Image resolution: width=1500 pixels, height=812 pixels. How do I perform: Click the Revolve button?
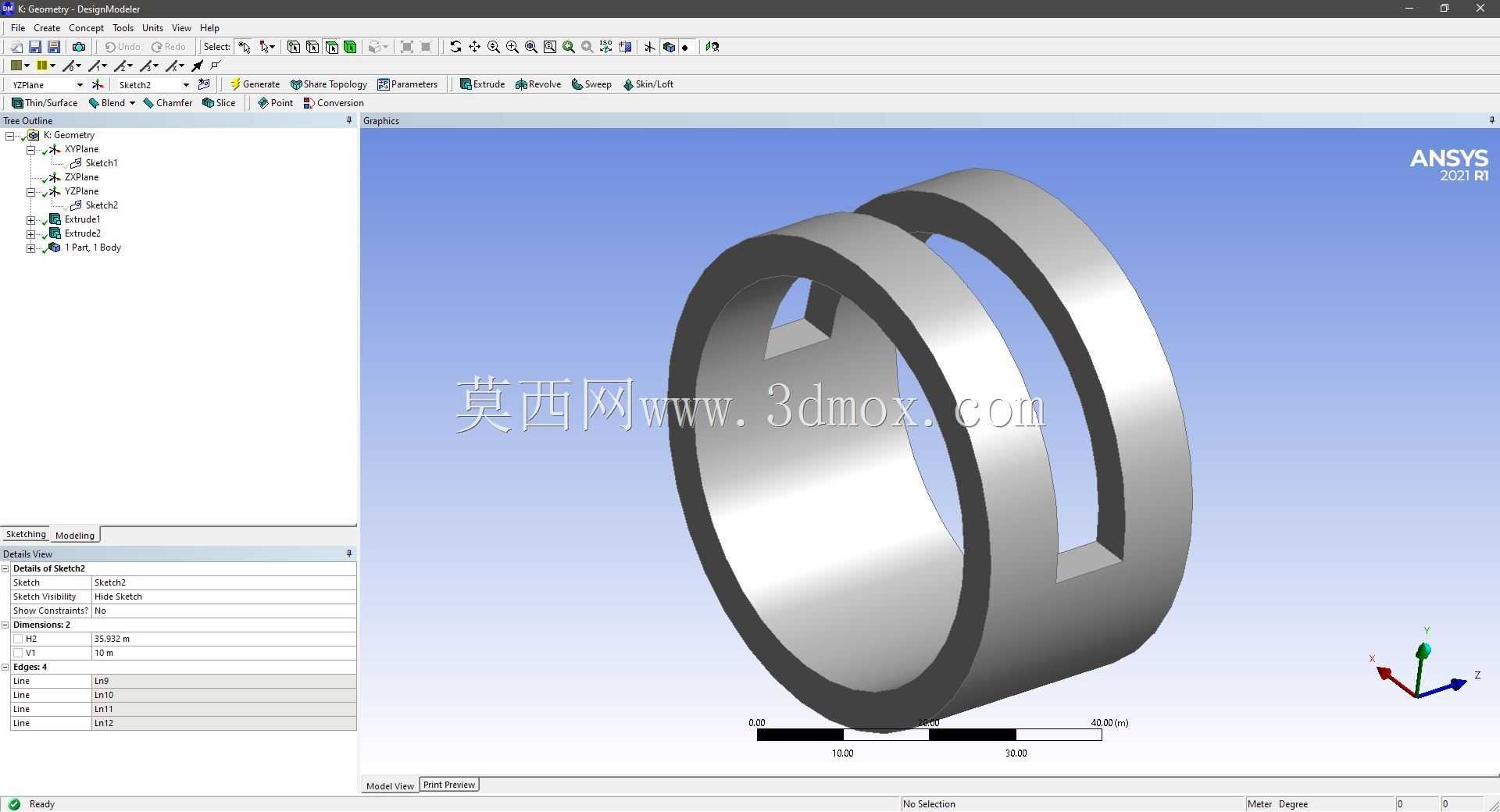coord(538,84)
